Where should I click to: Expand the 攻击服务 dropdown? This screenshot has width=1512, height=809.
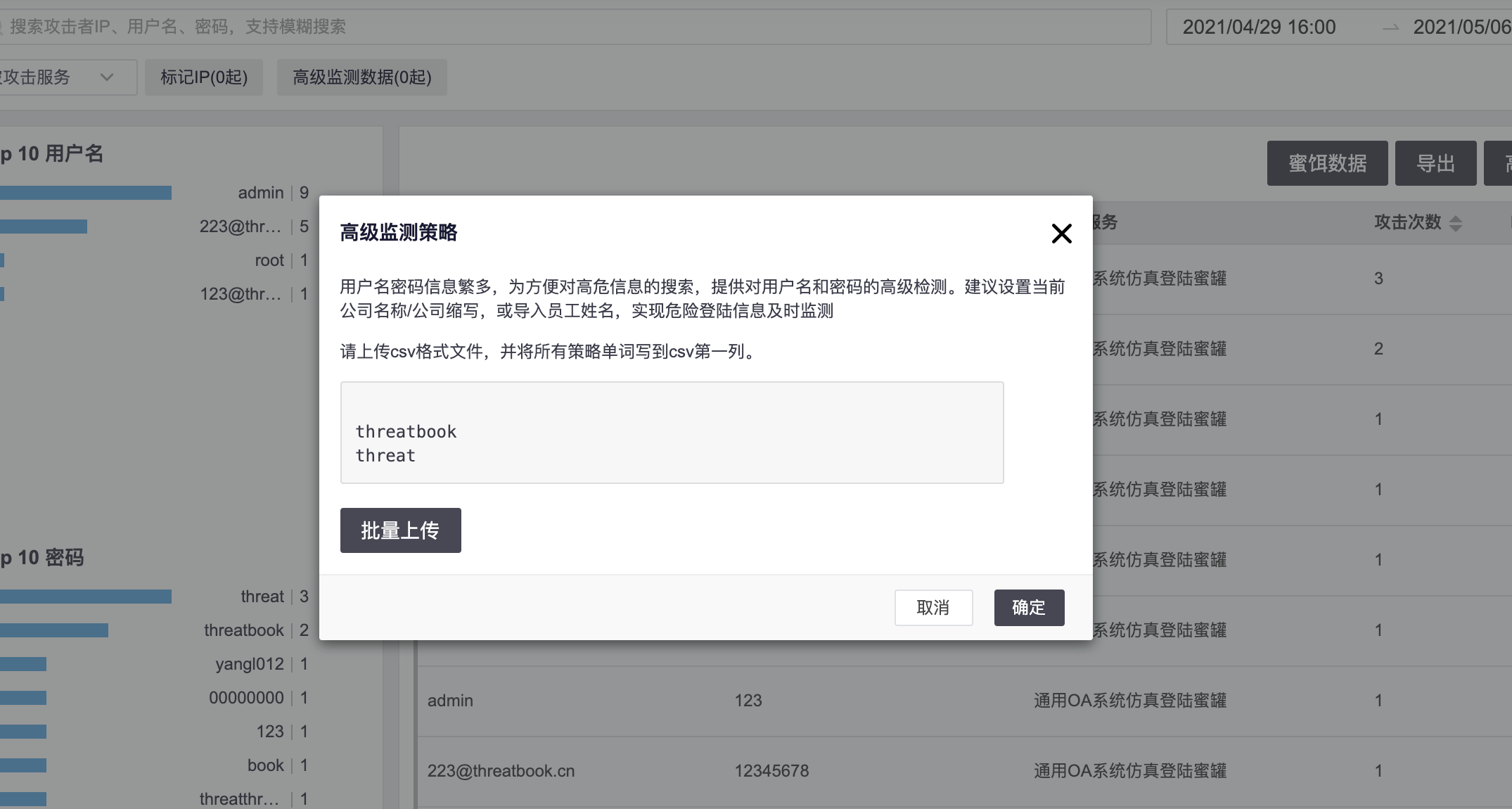click(67, 77)
